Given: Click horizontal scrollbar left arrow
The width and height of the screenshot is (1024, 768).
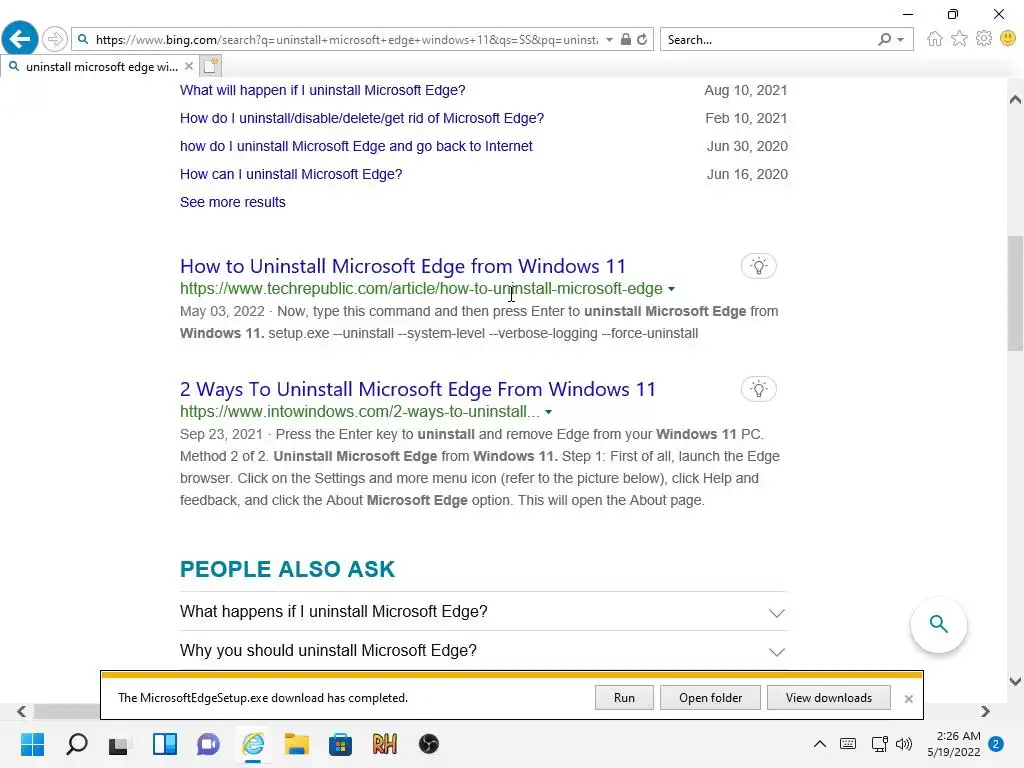Looking at the screenshot, I should point(22,711).
